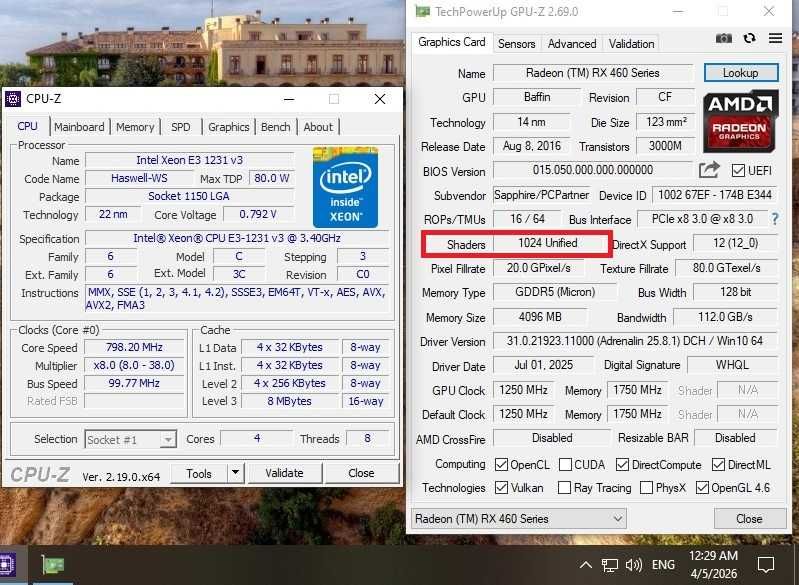Click the Multiplier value x8.0 (8.0 - 38.0)

(134, 365)
